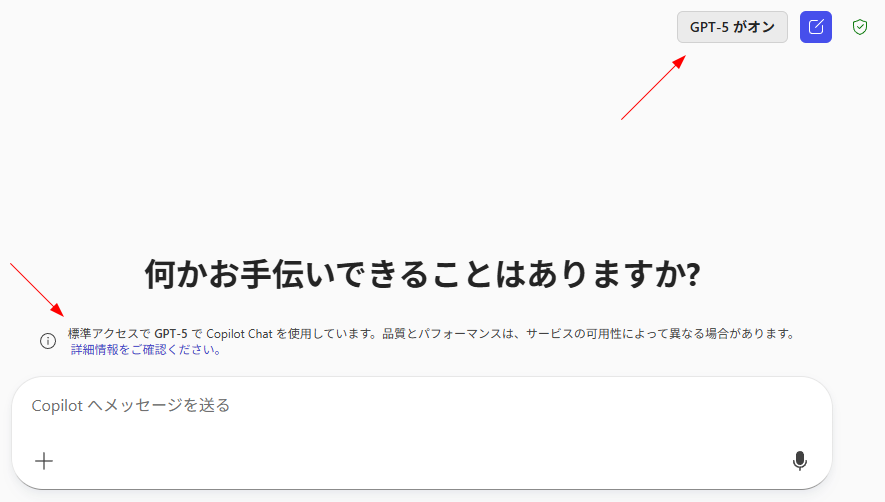885x502 pixels.
Task: Click the bold GPT-5 word in notice
Action: click(x=171, y=334)
